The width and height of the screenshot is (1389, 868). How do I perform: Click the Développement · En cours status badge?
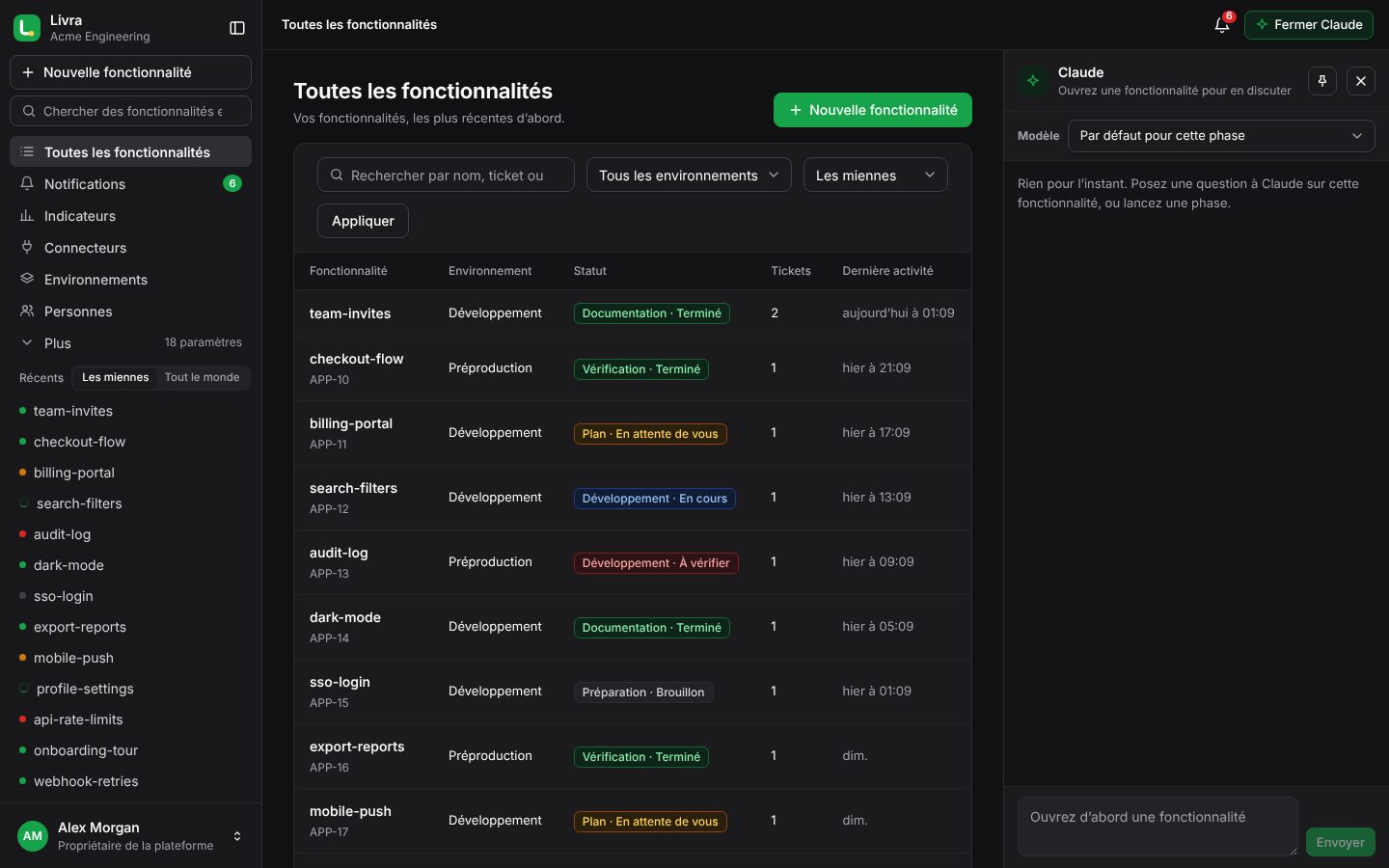(x=655, y=499)
